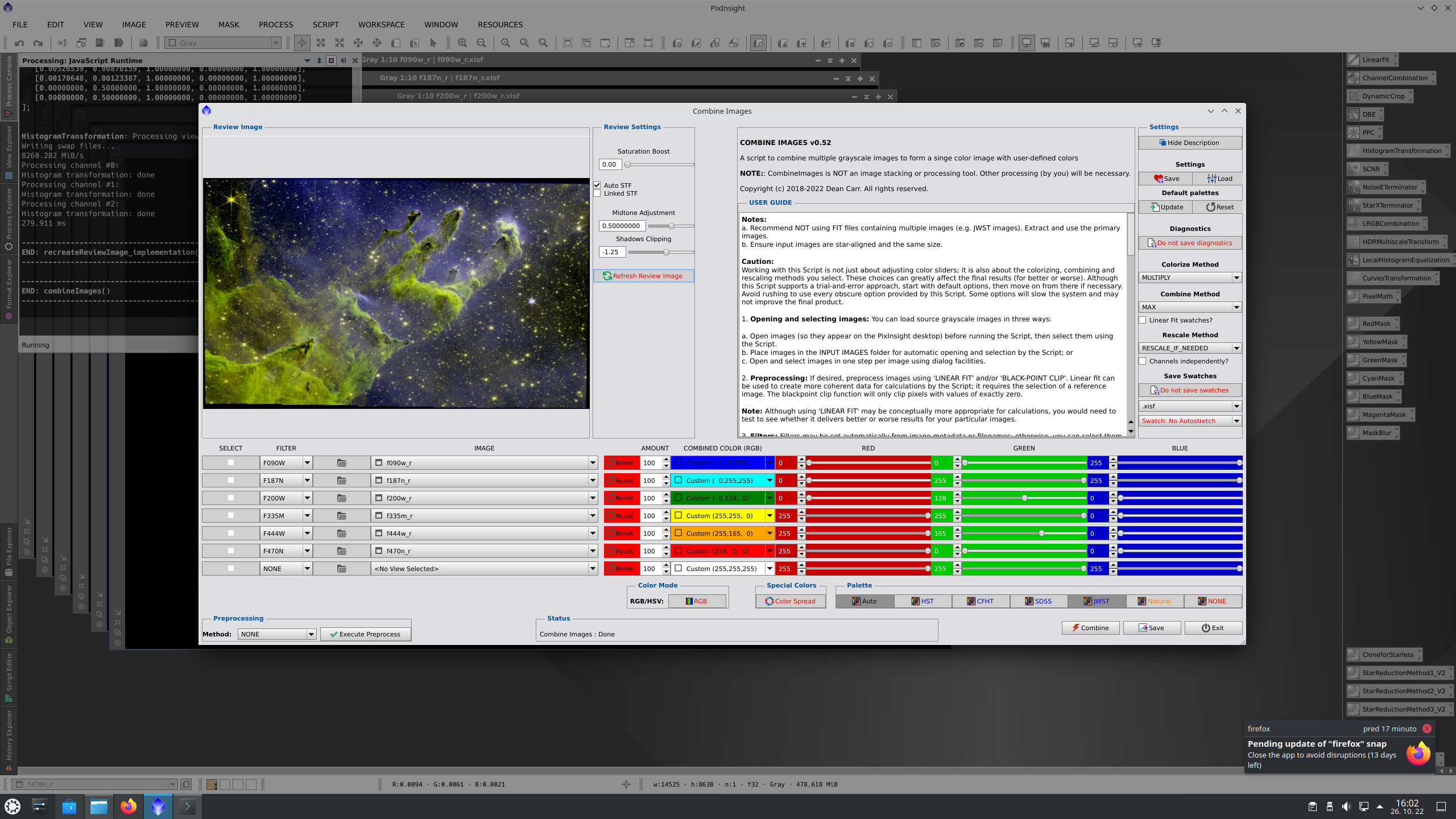Enable the Linked STF checkbox
The image size is (1456, 819).
(x=597, y=193)
